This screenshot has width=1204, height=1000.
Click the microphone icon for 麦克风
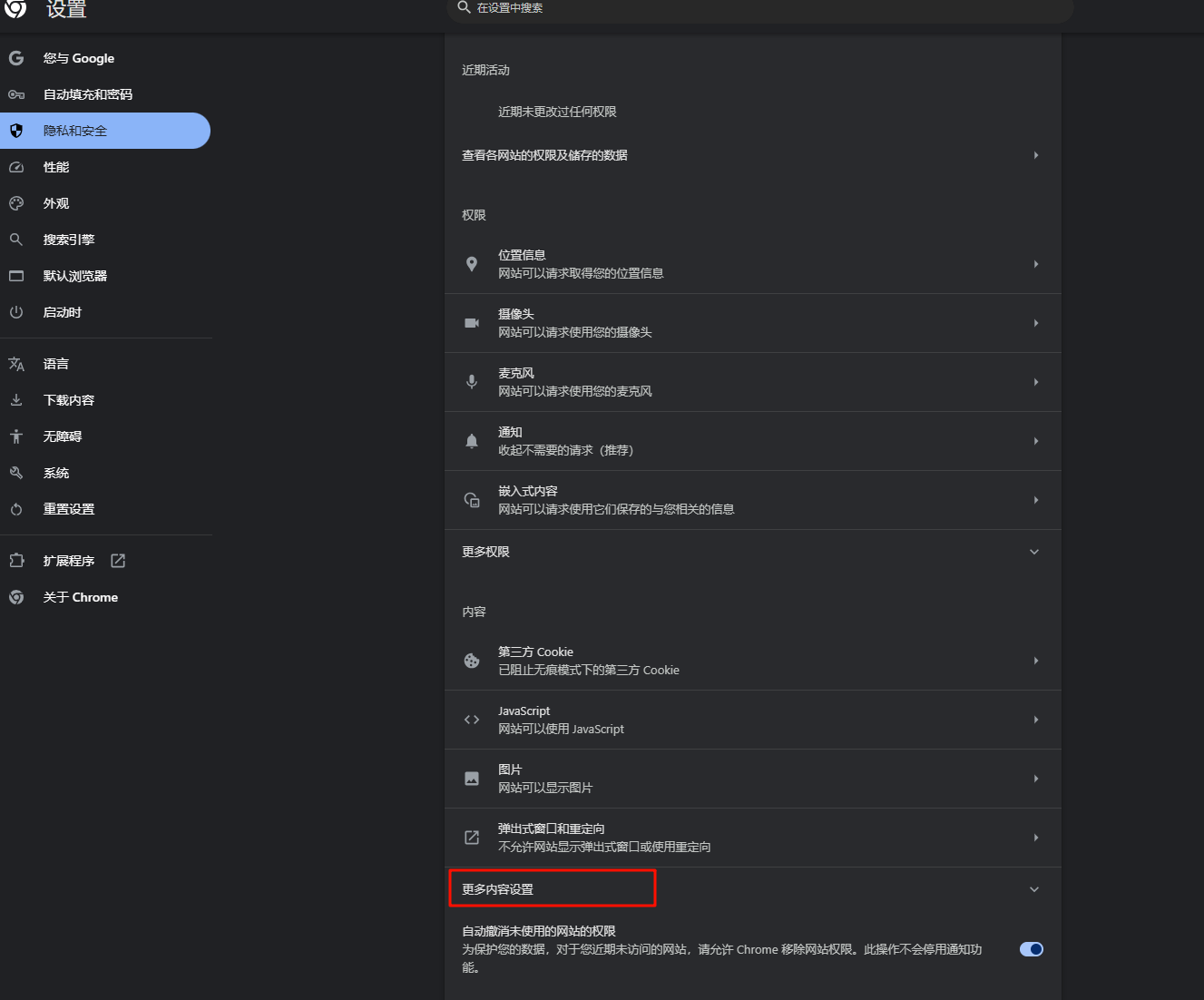point(472,382)
